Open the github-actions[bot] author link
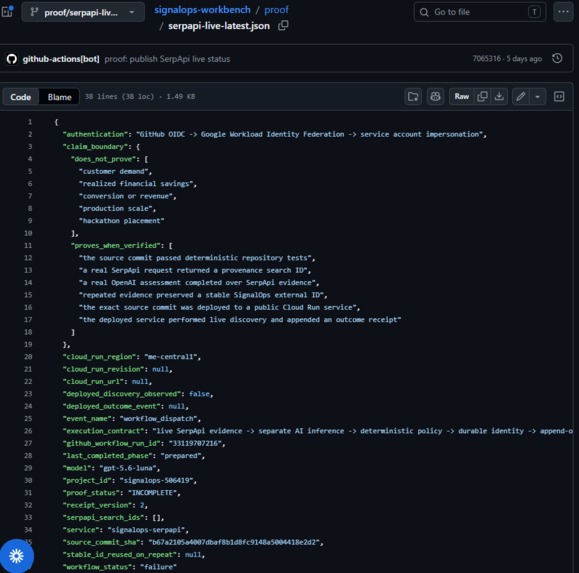This screenshot has width=579, height=573. (x=61, y=59)
